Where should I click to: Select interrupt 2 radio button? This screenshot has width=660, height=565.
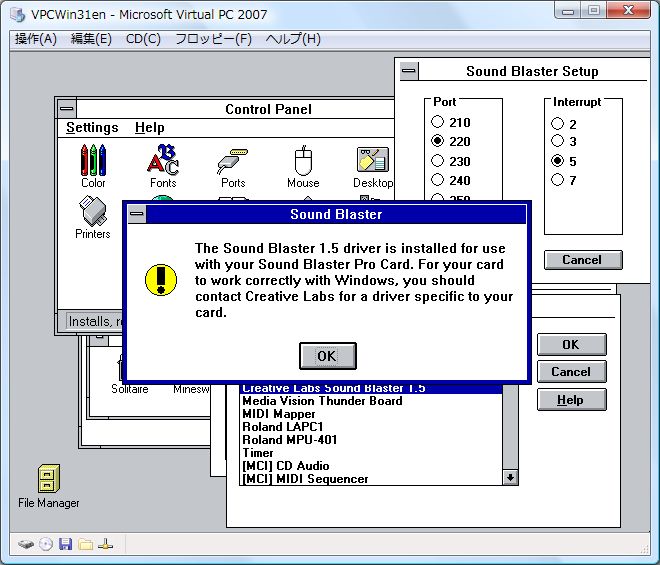(557, 124)
